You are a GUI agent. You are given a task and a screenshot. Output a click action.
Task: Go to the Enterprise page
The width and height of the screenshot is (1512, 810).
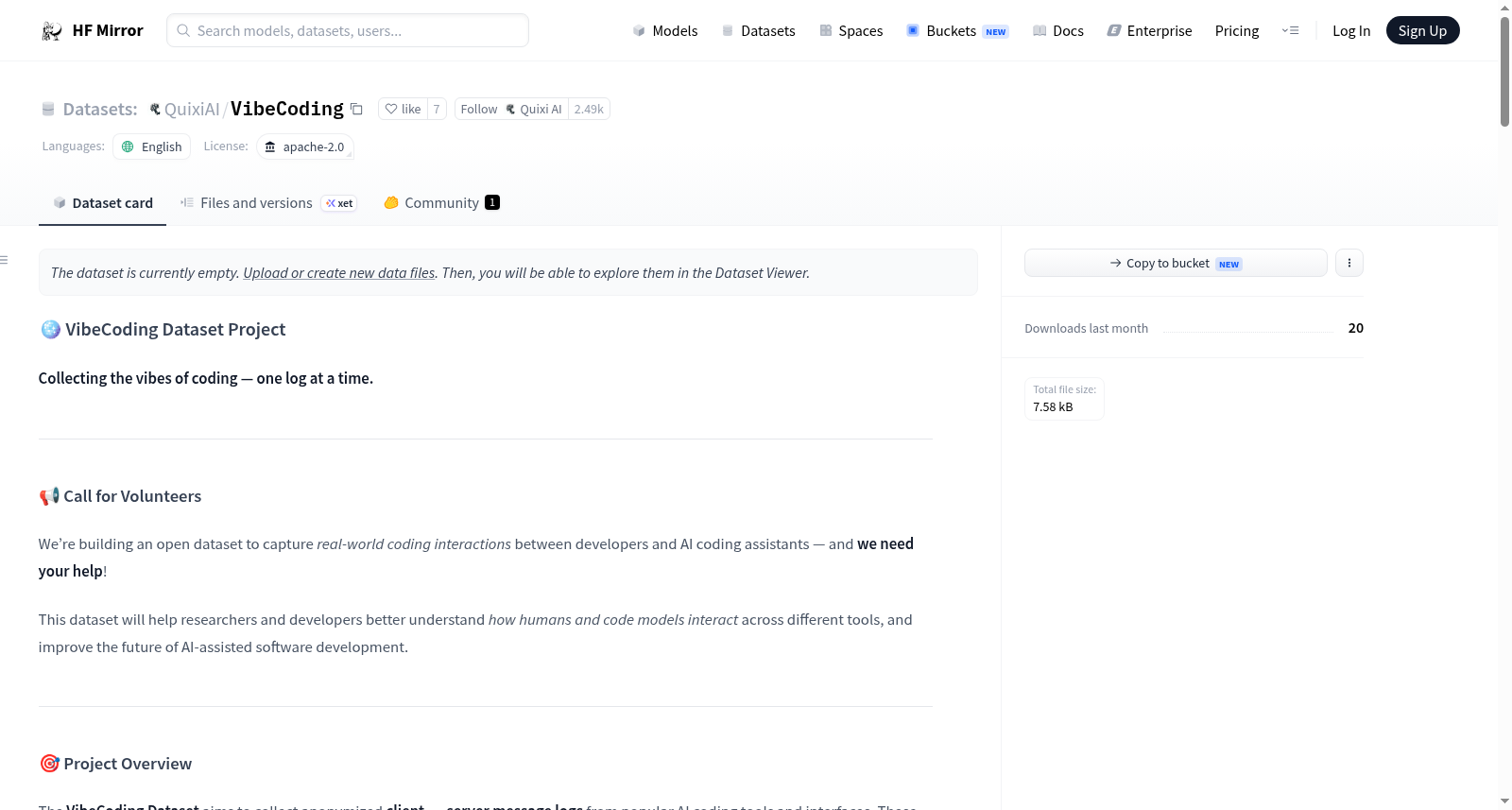click(1149, 30)
